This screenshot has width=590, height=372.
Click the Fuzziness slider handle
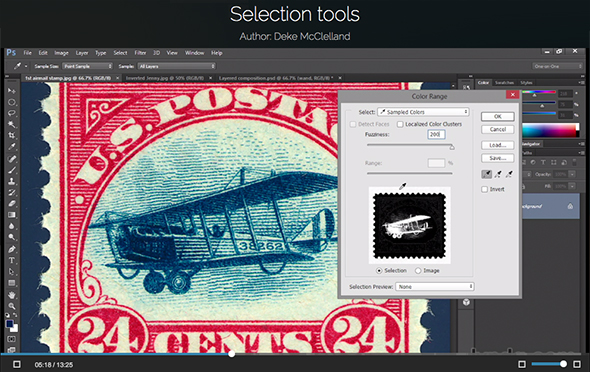(452, 147)
